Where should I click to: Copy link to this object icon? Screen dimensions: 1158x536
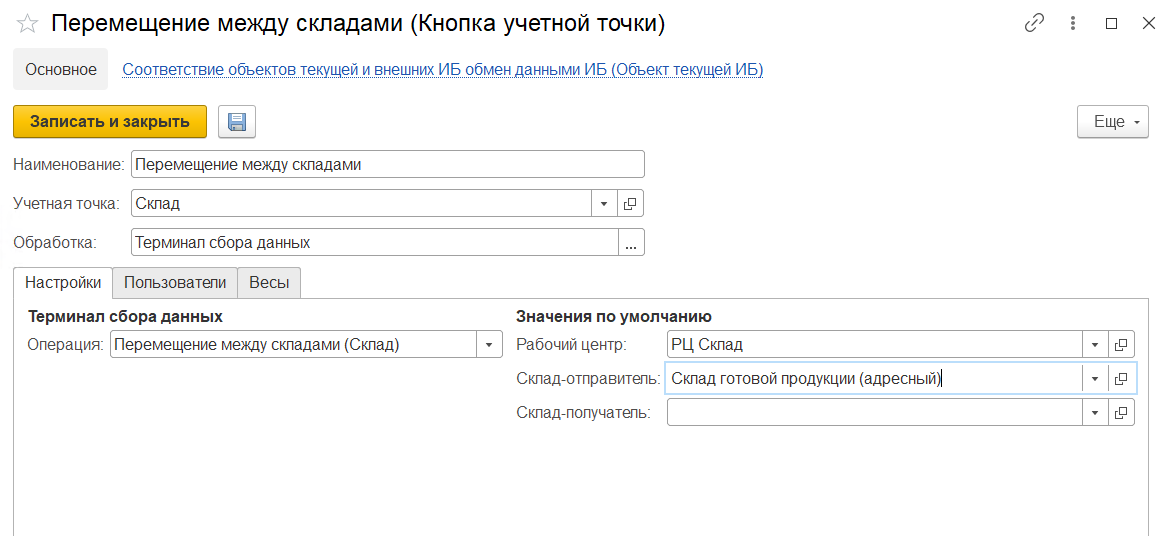pyautogui.click(x=1034, y=23)
